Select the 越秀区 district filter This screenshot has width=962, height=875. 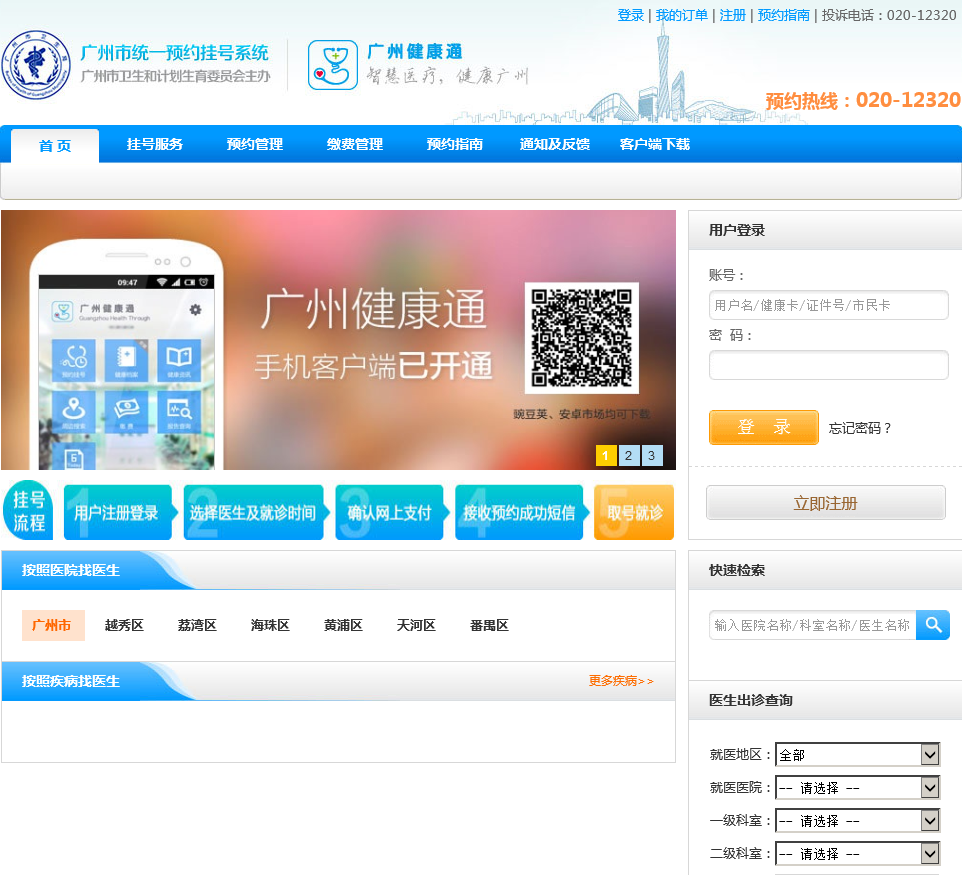[x=124, y=625]
